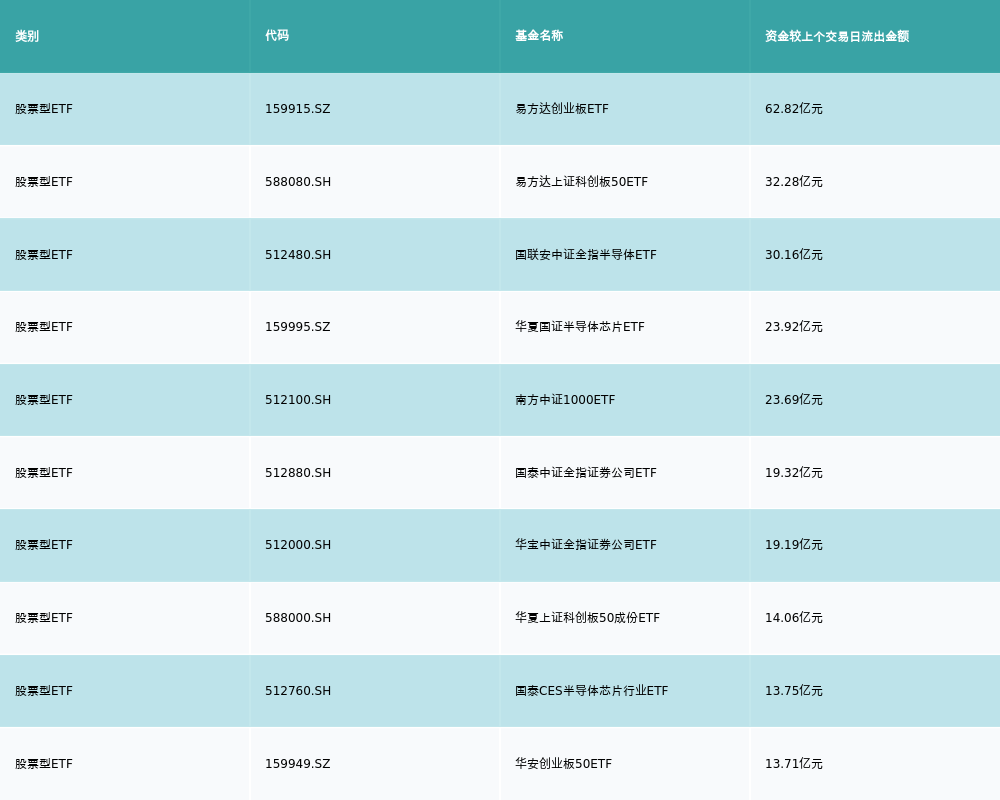
Task: Click fund name 南方中证1000ETF
Action: [x=565, y=400]
